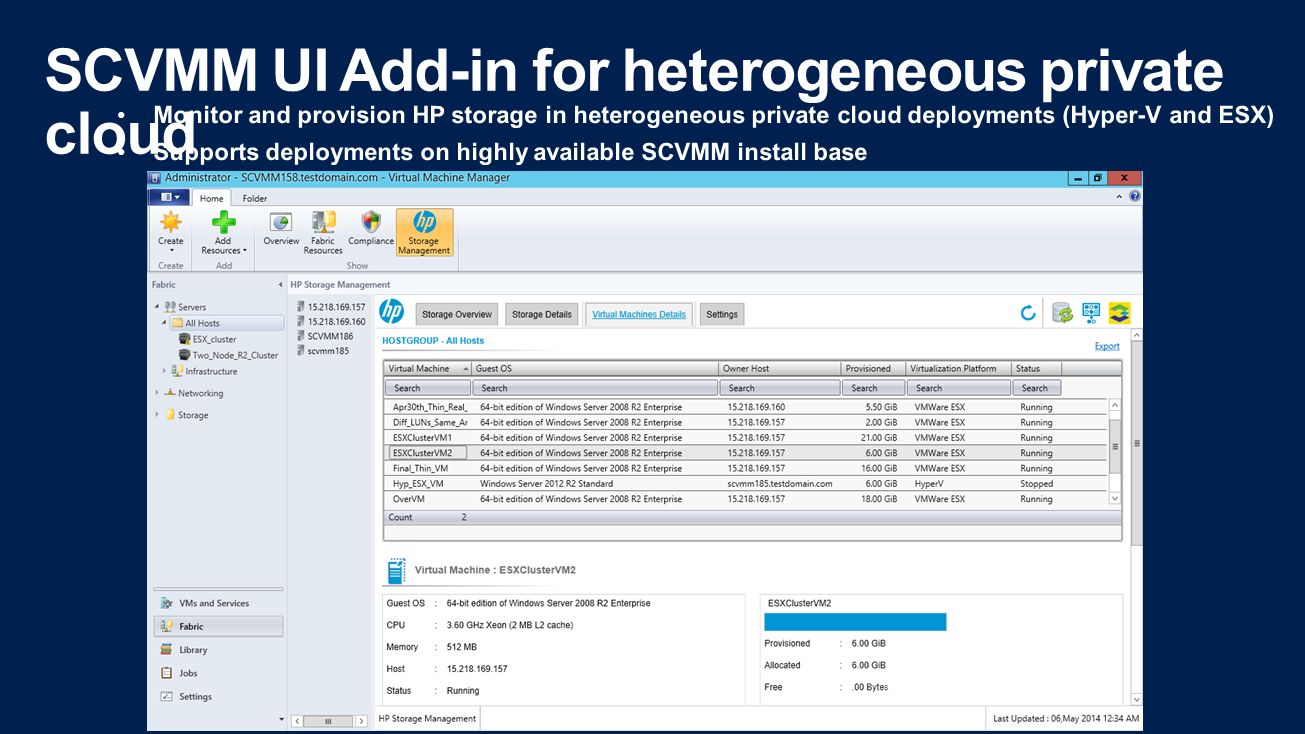Open the Storage Details tab
Screen dimensions: 1305x734
(x=542, y=314)
